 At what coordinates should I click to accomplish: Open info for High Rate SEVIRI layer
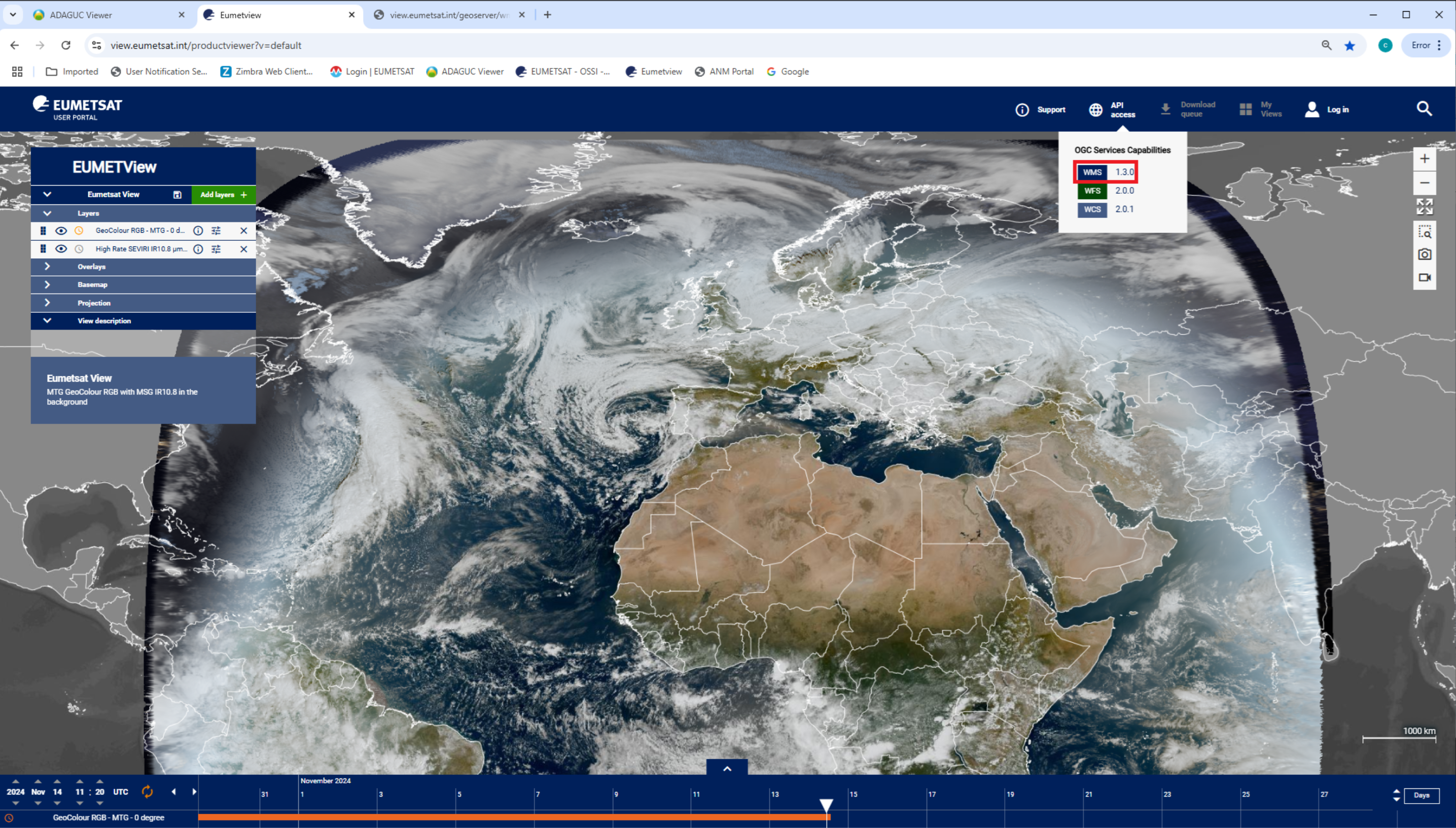coord(198,249)
